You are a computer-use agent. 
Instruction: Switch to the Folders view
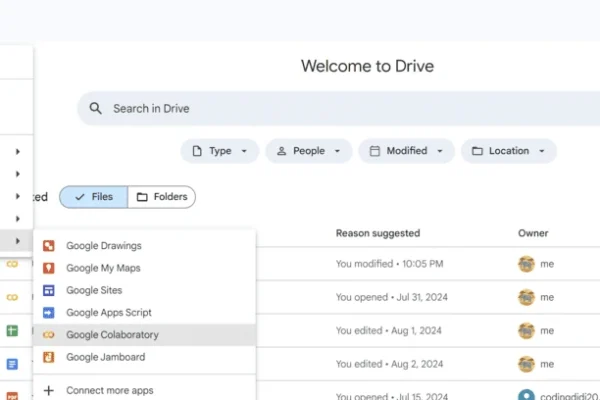click(x=162, y=197)
